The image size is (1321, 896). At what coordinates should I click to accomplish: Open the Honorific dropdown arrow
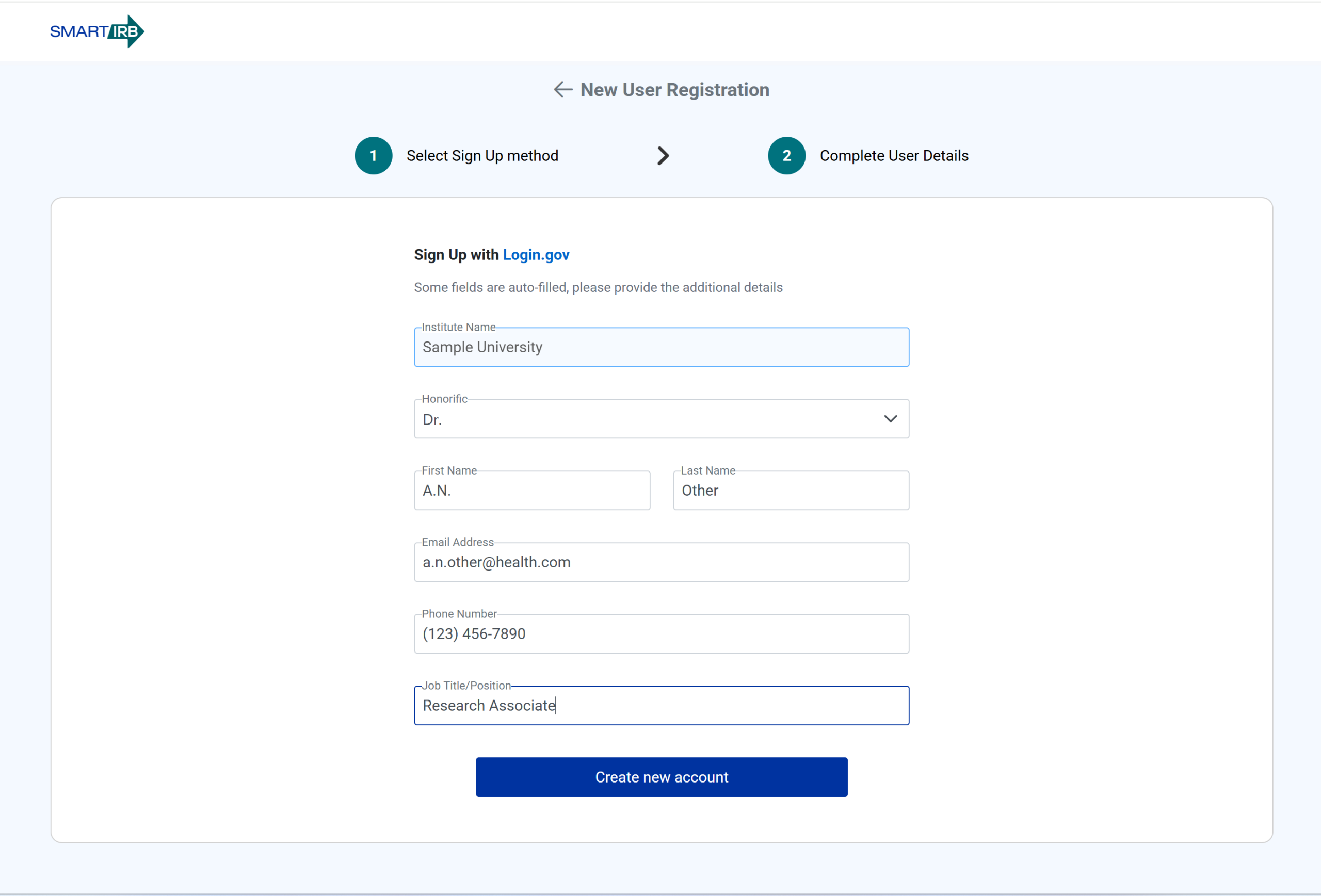point(890,419)
